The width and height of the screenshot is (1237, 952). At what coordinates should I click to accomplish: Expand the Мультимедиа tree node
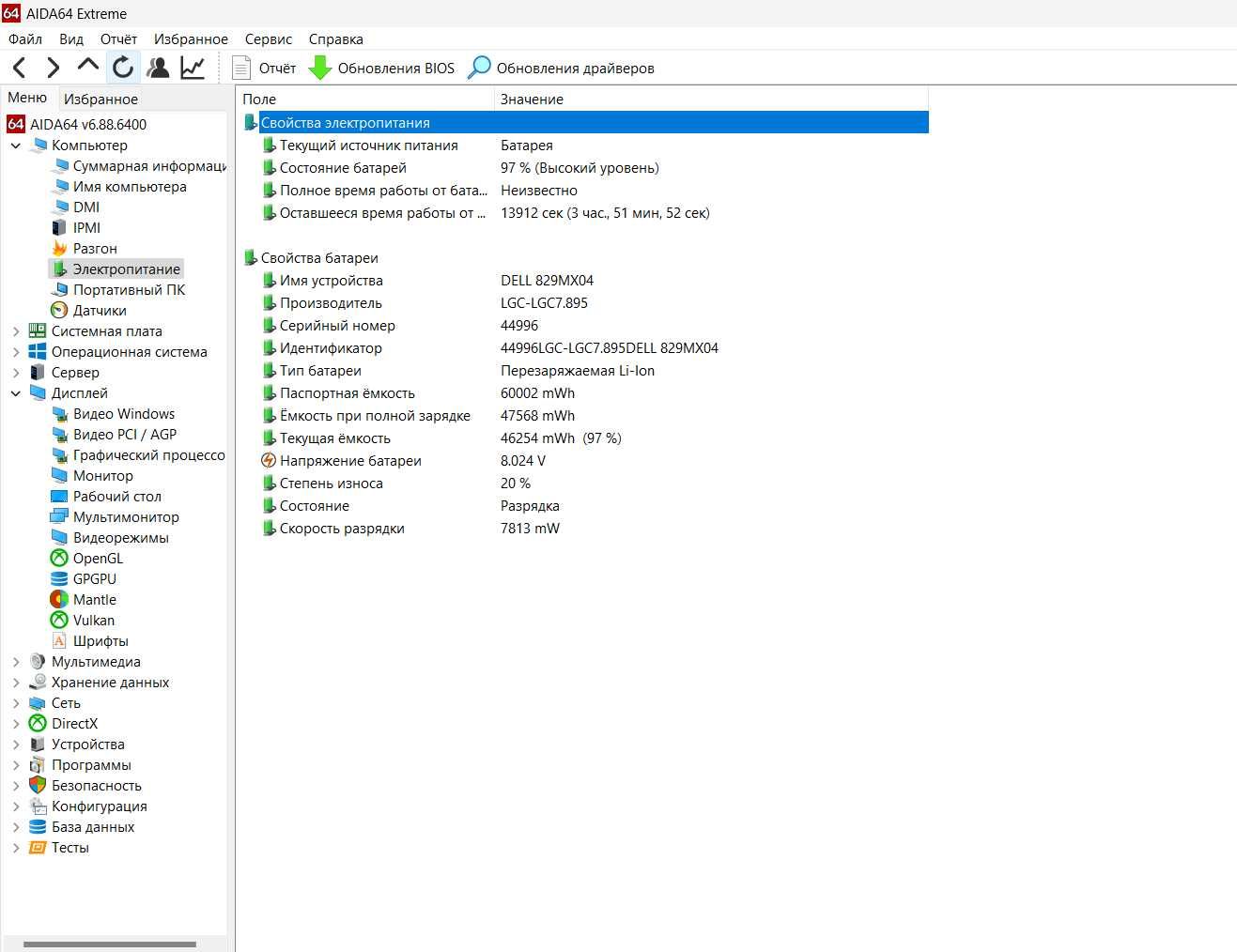[x=16, y=662]
